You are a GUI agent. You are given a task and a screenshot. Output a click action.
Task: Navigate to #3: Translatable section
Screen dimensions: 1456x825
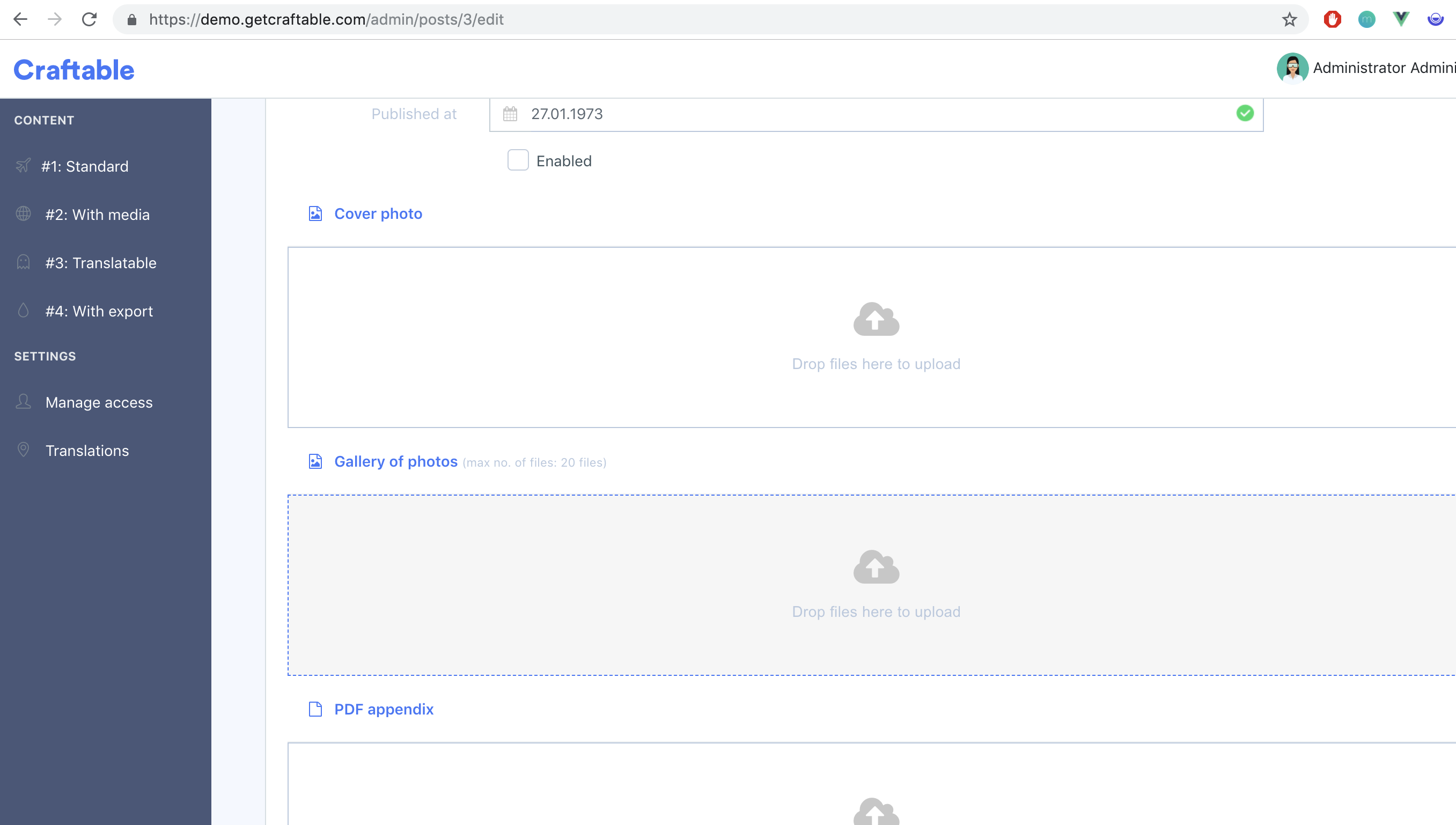pos(101,263)
